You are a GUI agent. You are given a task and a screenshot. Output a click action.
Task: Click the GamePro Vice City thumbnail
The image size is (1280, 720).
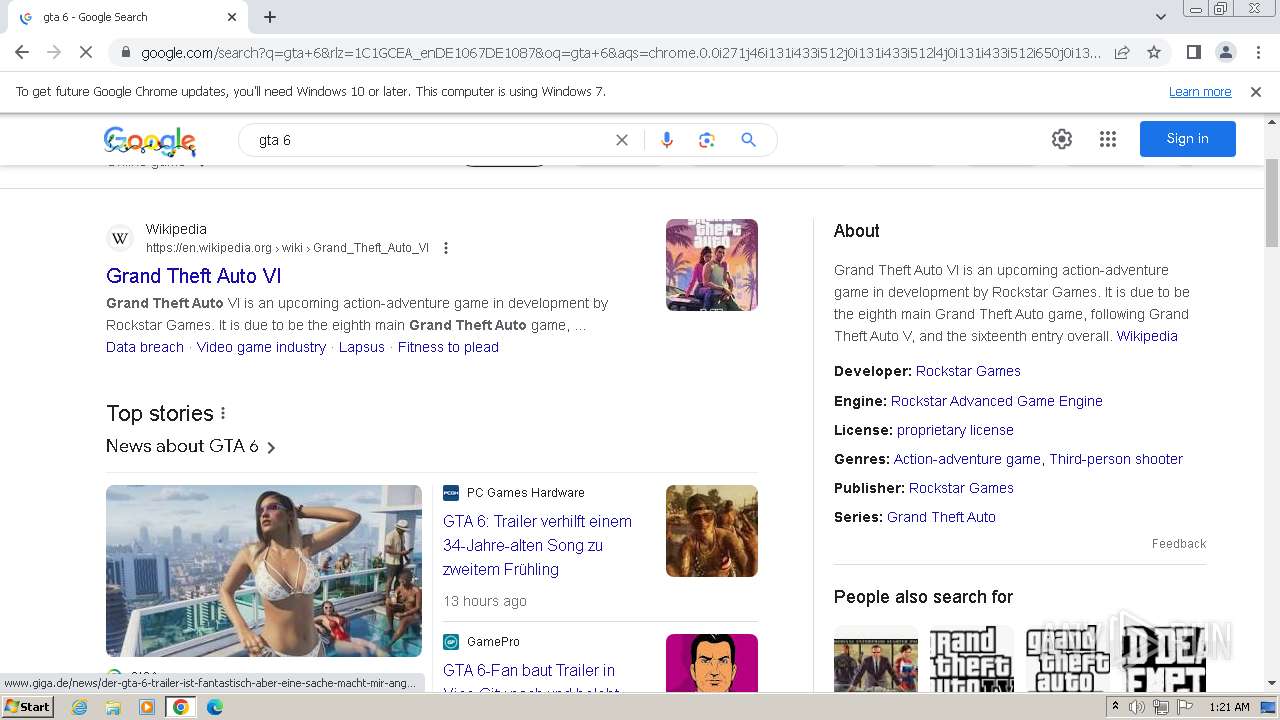(712, 663)
